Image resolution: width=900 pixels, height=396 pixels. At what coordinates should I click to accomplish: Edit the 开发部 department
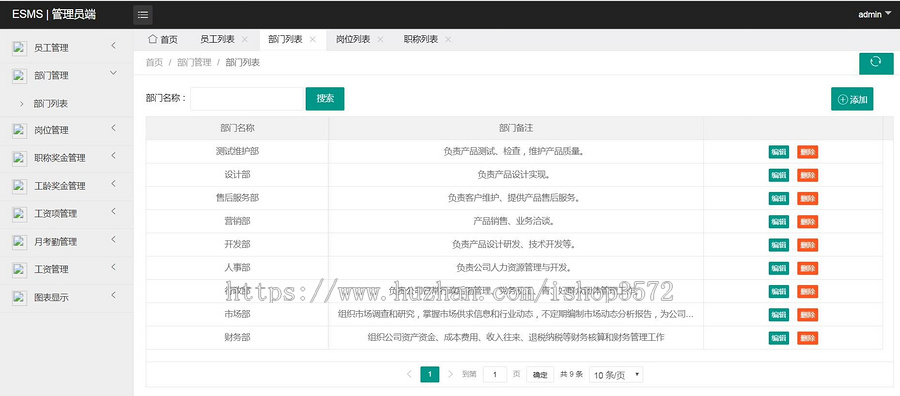(778, 245)
